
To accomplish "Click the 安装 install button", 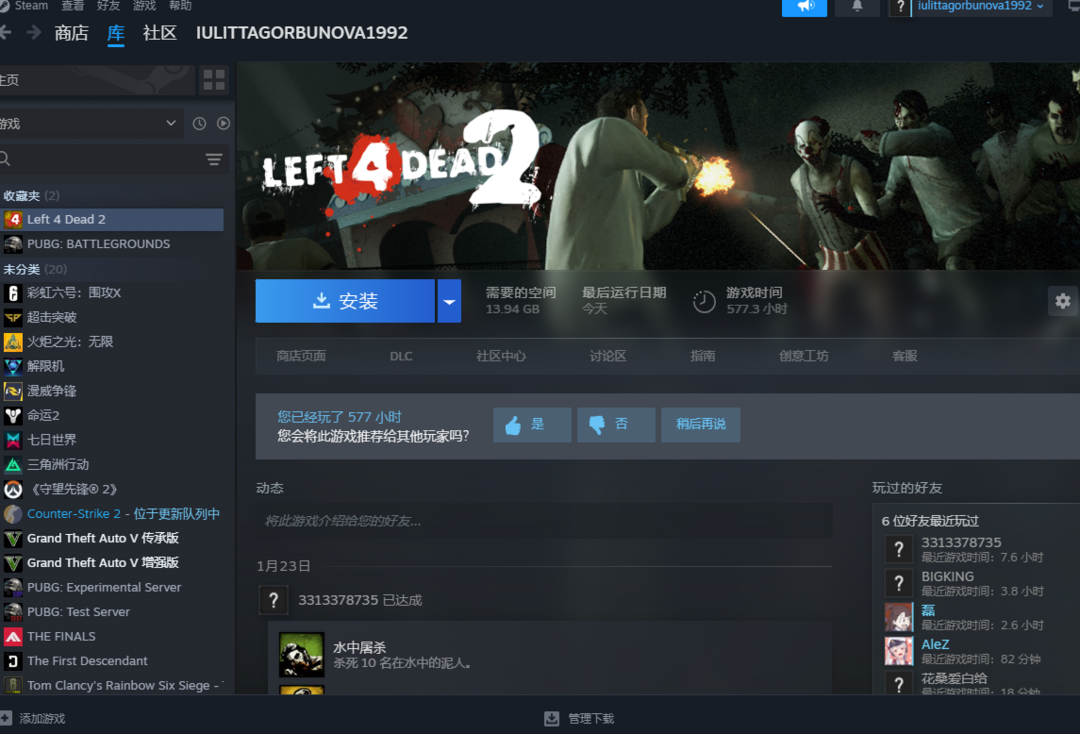I will pos(345,301).
